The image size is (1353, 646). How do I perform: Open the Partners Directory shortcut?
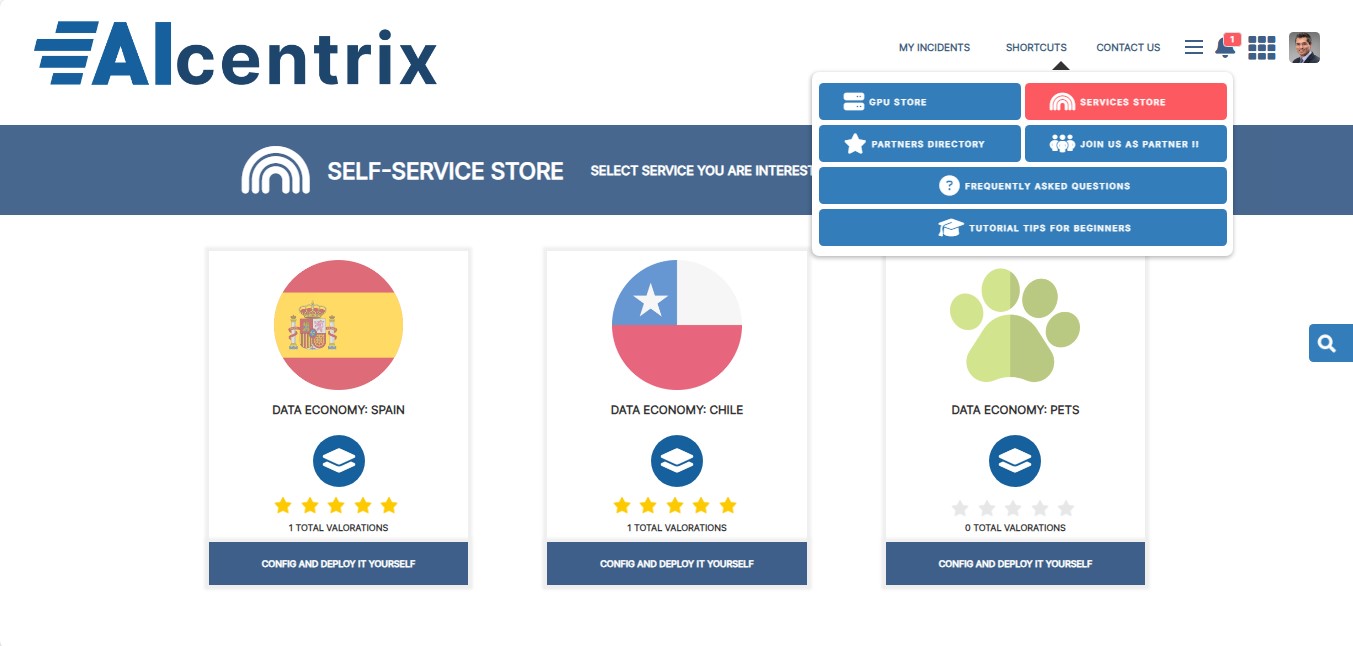pos(919,144)
